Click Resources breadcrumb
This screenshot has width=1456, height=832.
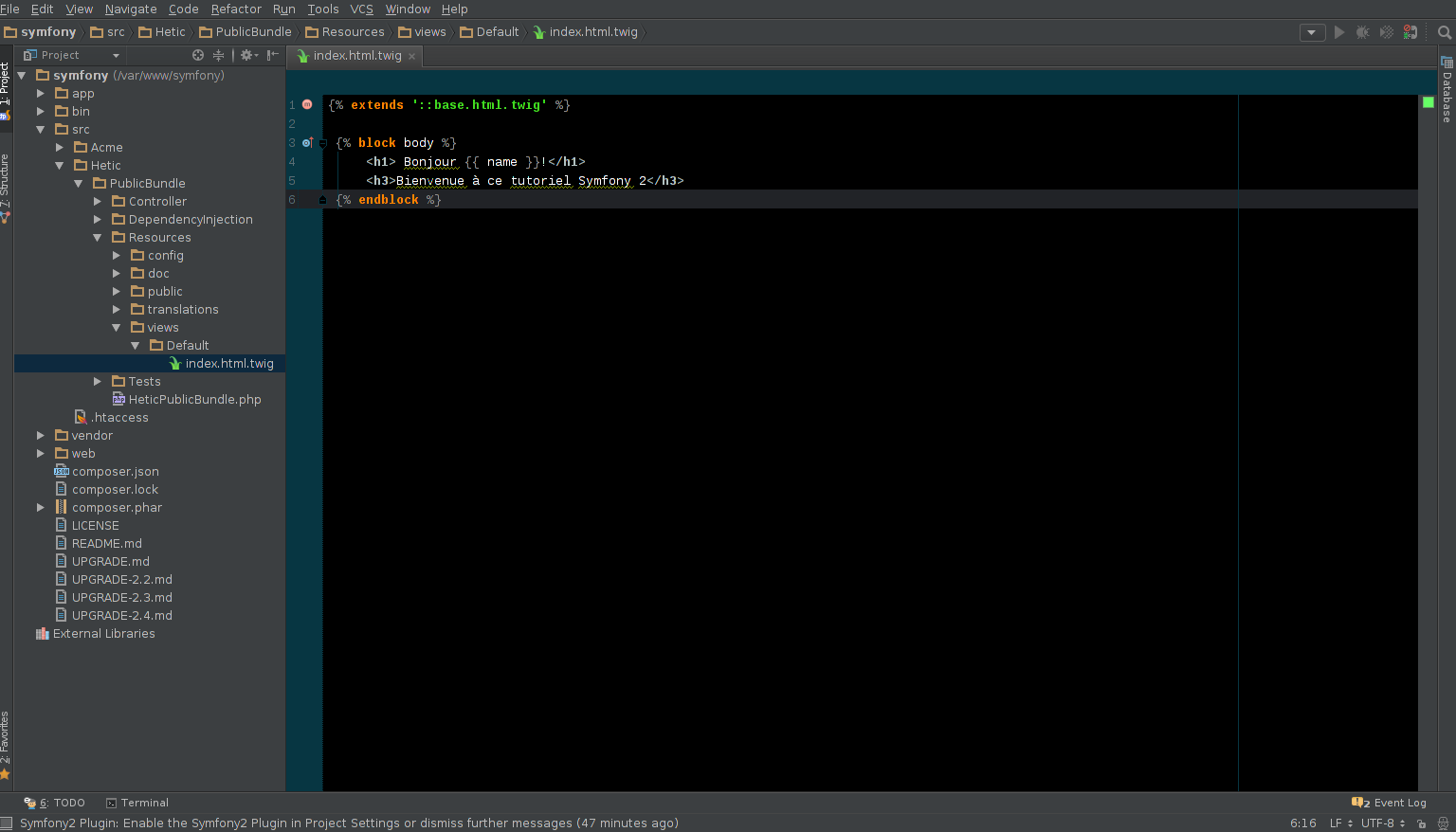click(345, 32)
